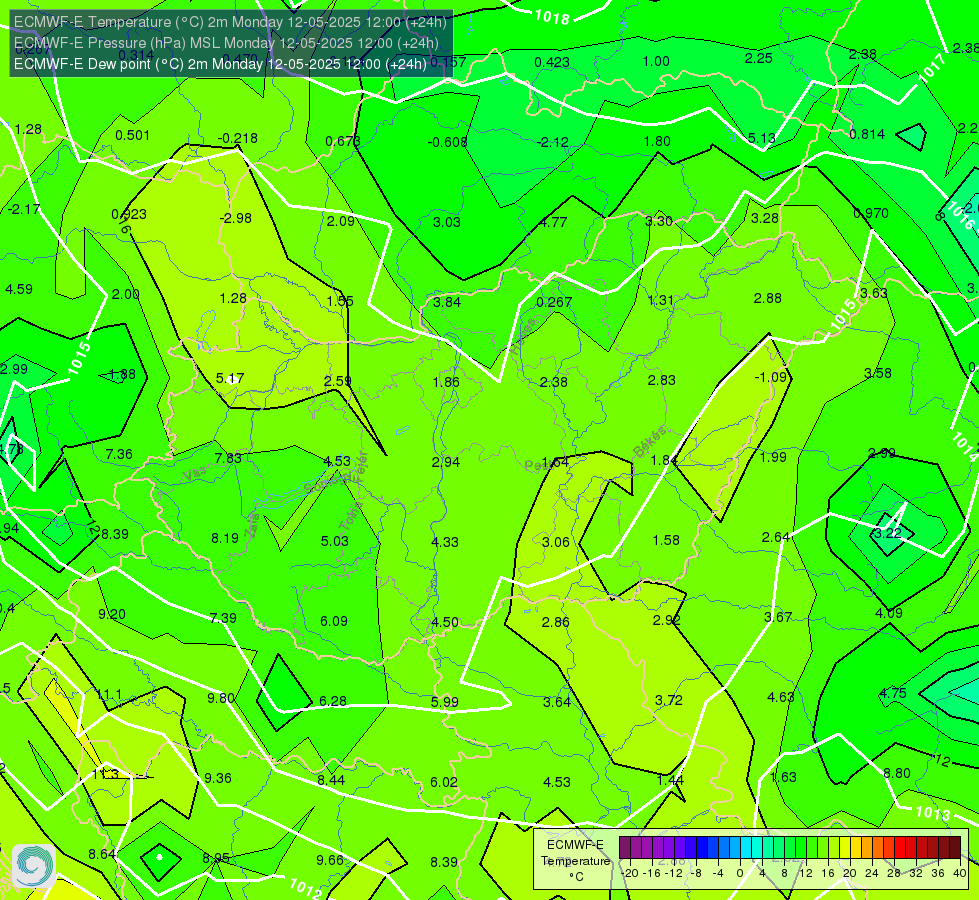Select the ECMWF-E Pressure MSL layer label
Image resolution: width=979 pixels, height=900 pixels.
point(226,43)
